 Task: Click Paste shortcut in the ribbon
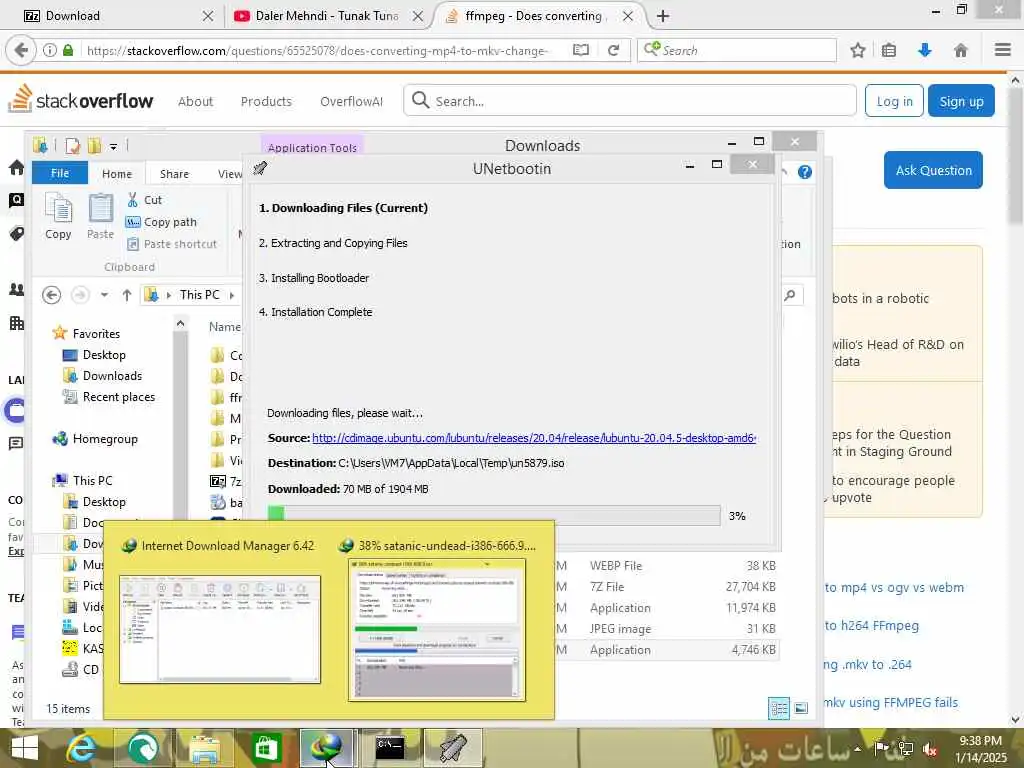[171, 244]
